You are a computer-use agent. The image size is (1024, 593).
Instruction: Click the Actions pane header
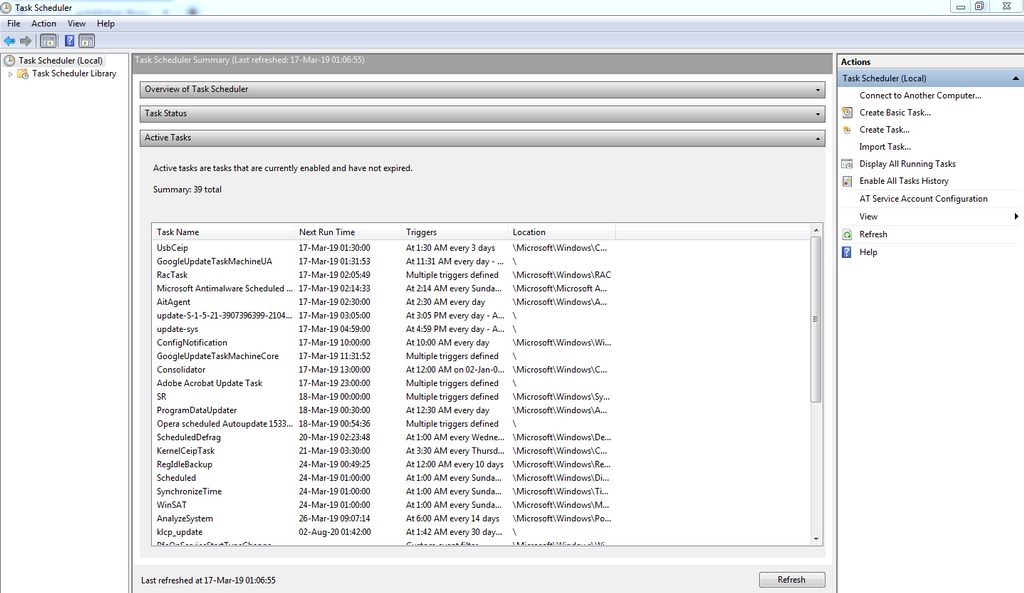coord(931,62)
